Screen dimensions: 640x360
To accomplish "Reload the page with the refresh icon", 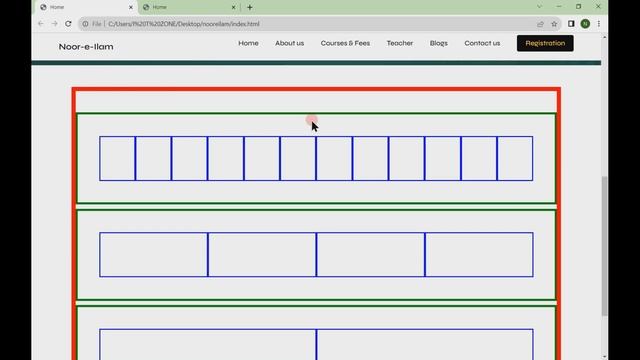I will [68, 24].
